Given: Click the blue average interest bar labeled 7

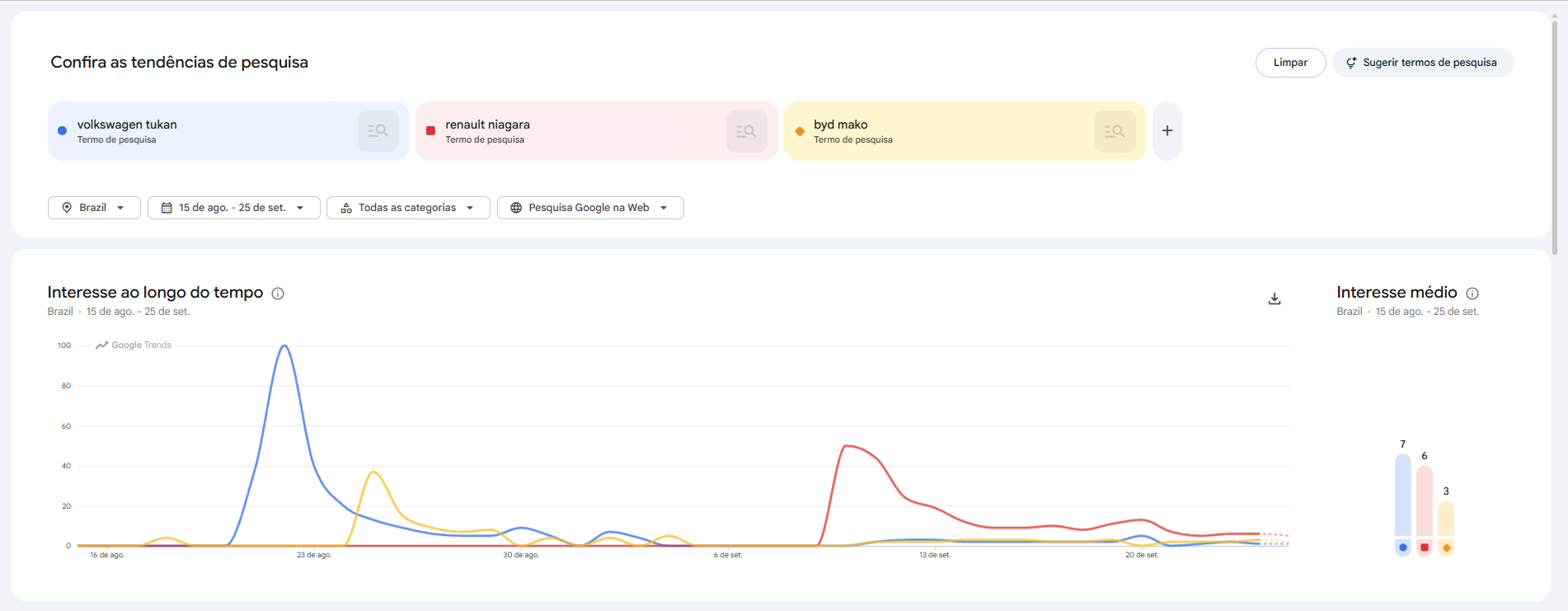Looking at the screenshot, I should (1403, 496).
